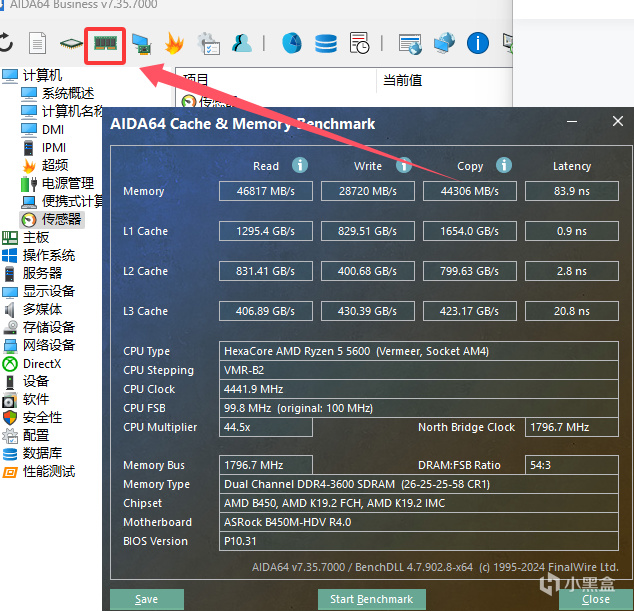This screenshot has width=634, height=611.
Task: Show Read benchmark info icon
Action: 300,165
